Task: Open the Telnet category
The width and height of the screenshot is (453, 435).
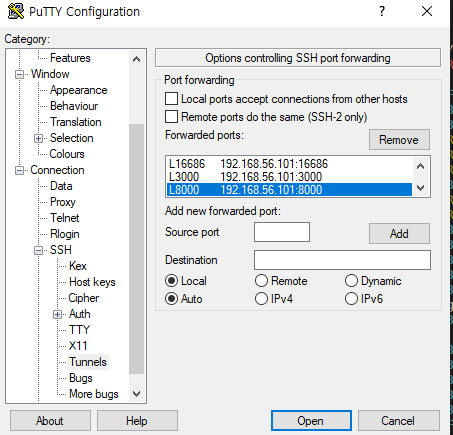Action: point(65,218)
